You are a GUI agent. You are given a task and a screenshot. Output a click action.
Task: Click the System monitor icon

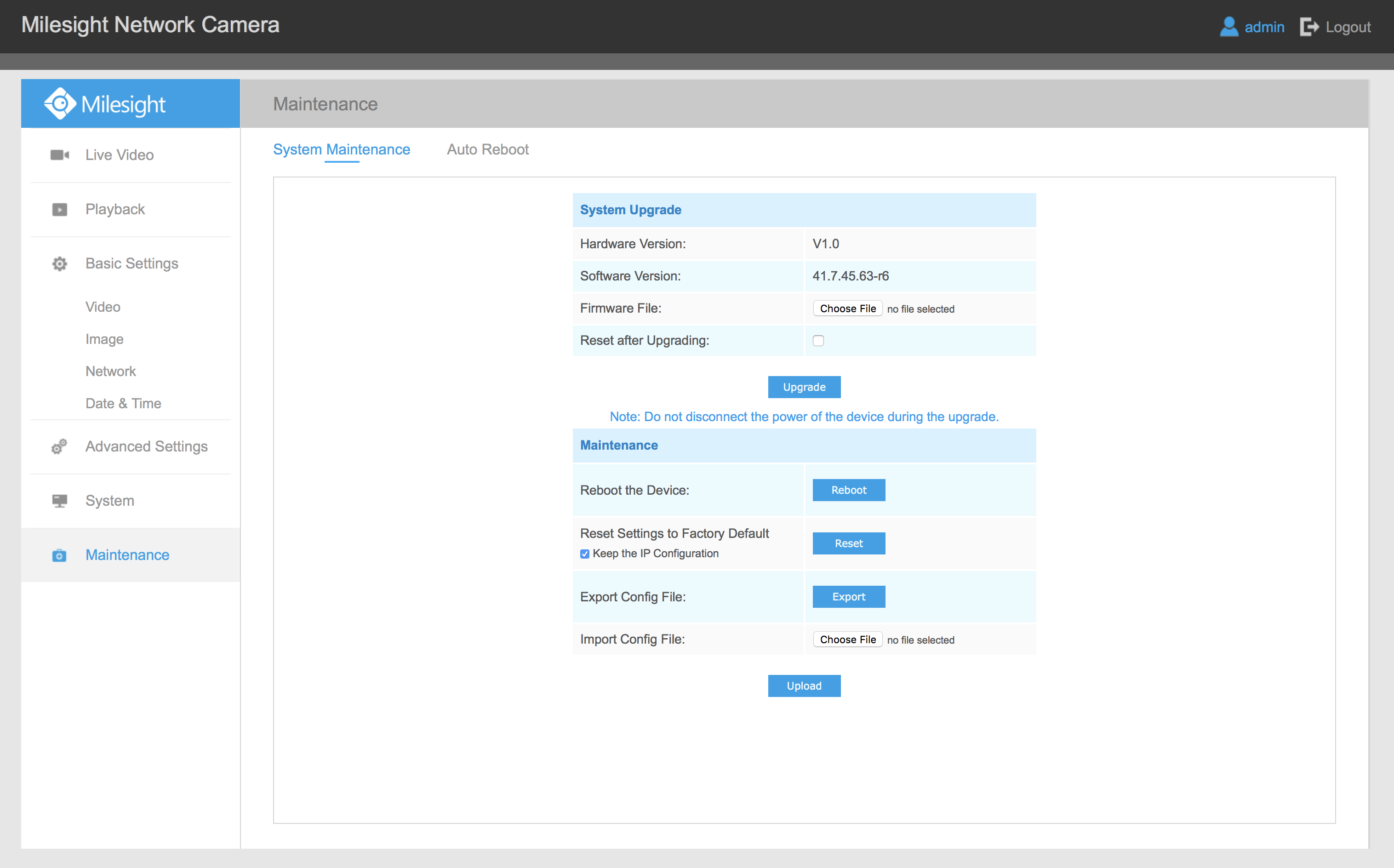[60, 501]
